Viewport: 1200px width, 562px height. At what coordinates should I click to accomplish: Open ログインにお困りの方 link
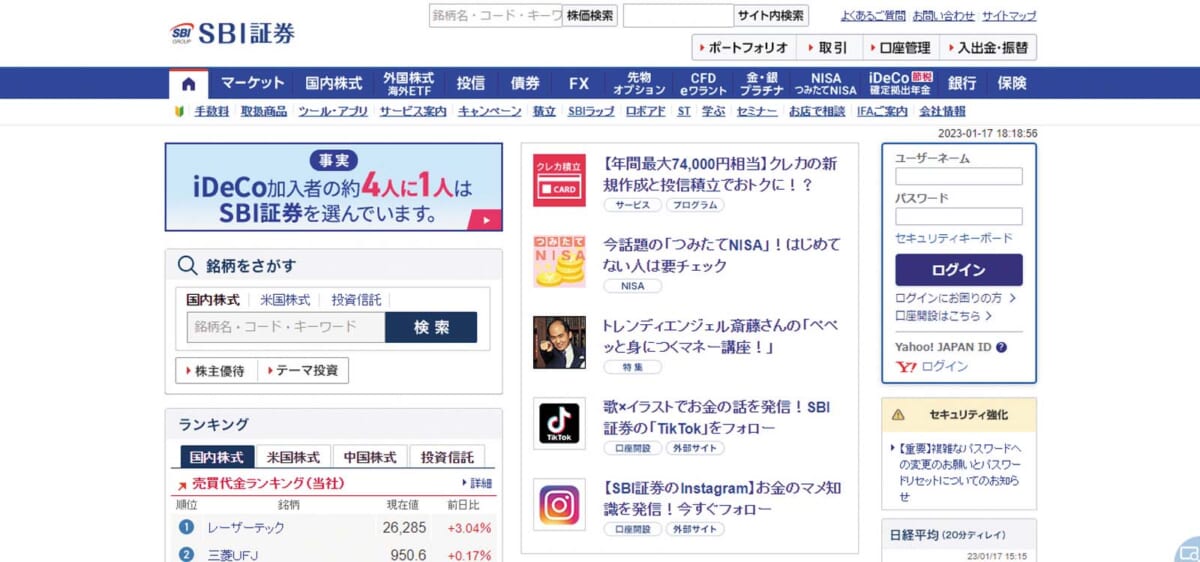click(955, 298)
